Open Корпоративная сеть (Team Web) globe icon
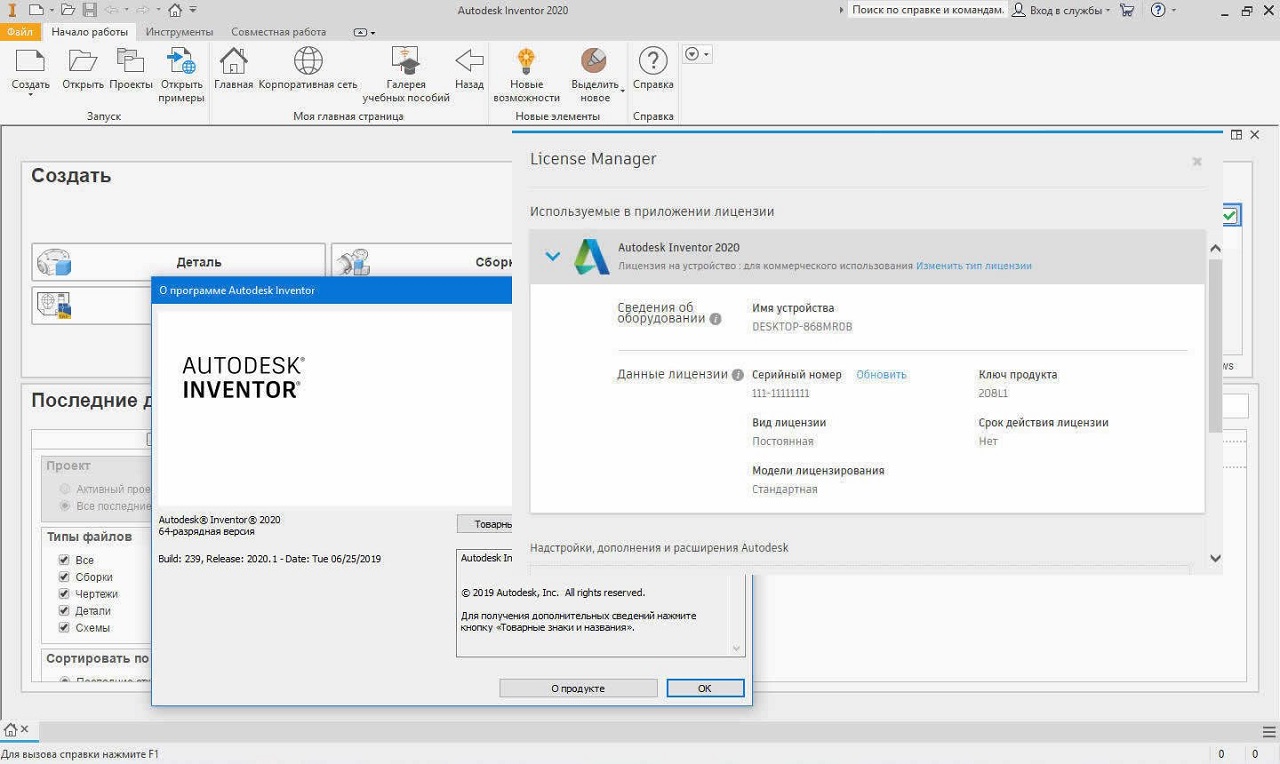 [307, 62]
